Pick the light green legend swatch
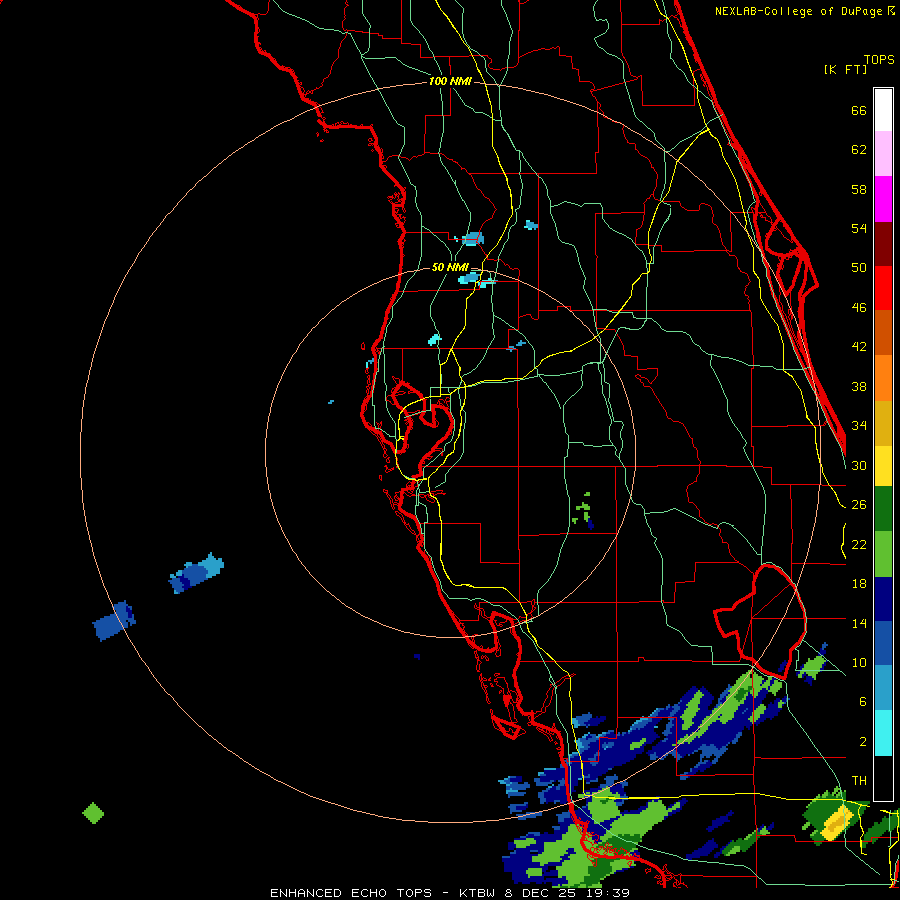900x900 pixels. coord(883,554)
